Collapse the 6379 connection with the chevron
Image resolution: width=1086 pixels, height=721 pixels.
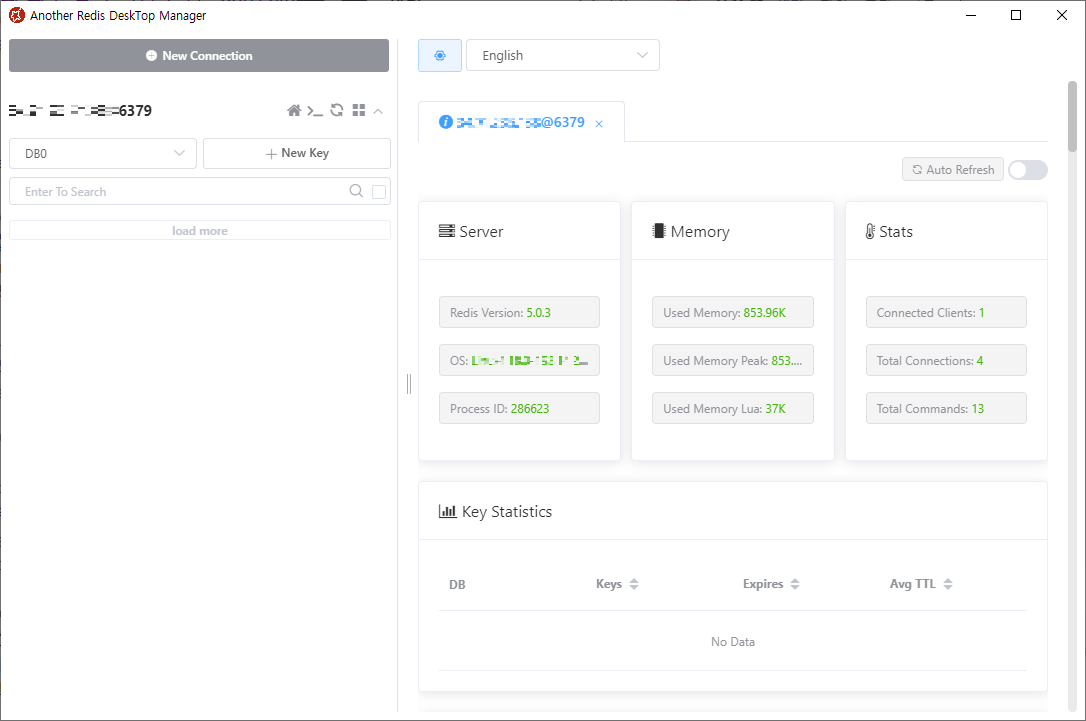(x=378, y=111)
